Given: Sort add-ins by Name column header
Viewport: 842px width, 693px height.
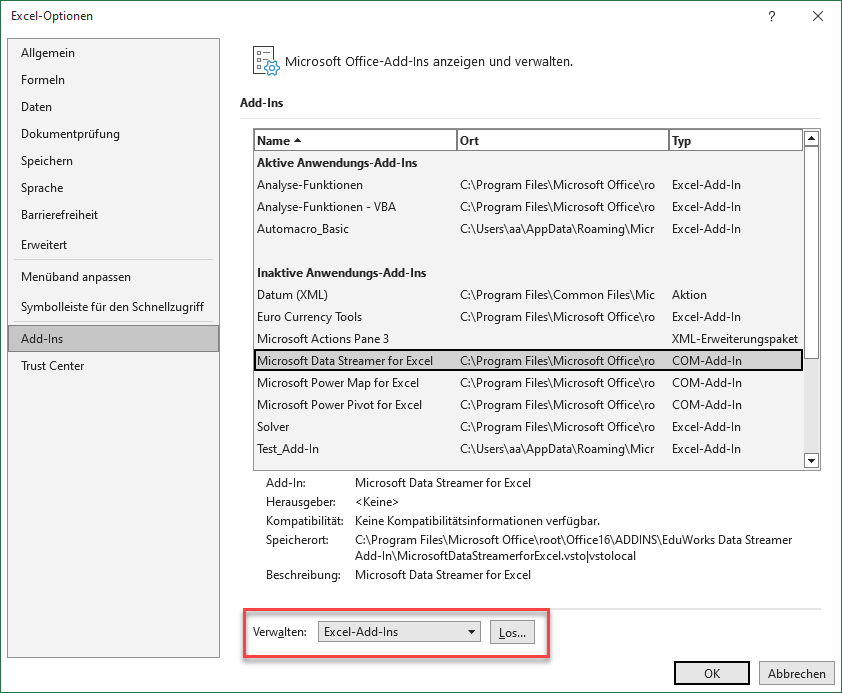Looking at the screenshot, I should point(355,141).
